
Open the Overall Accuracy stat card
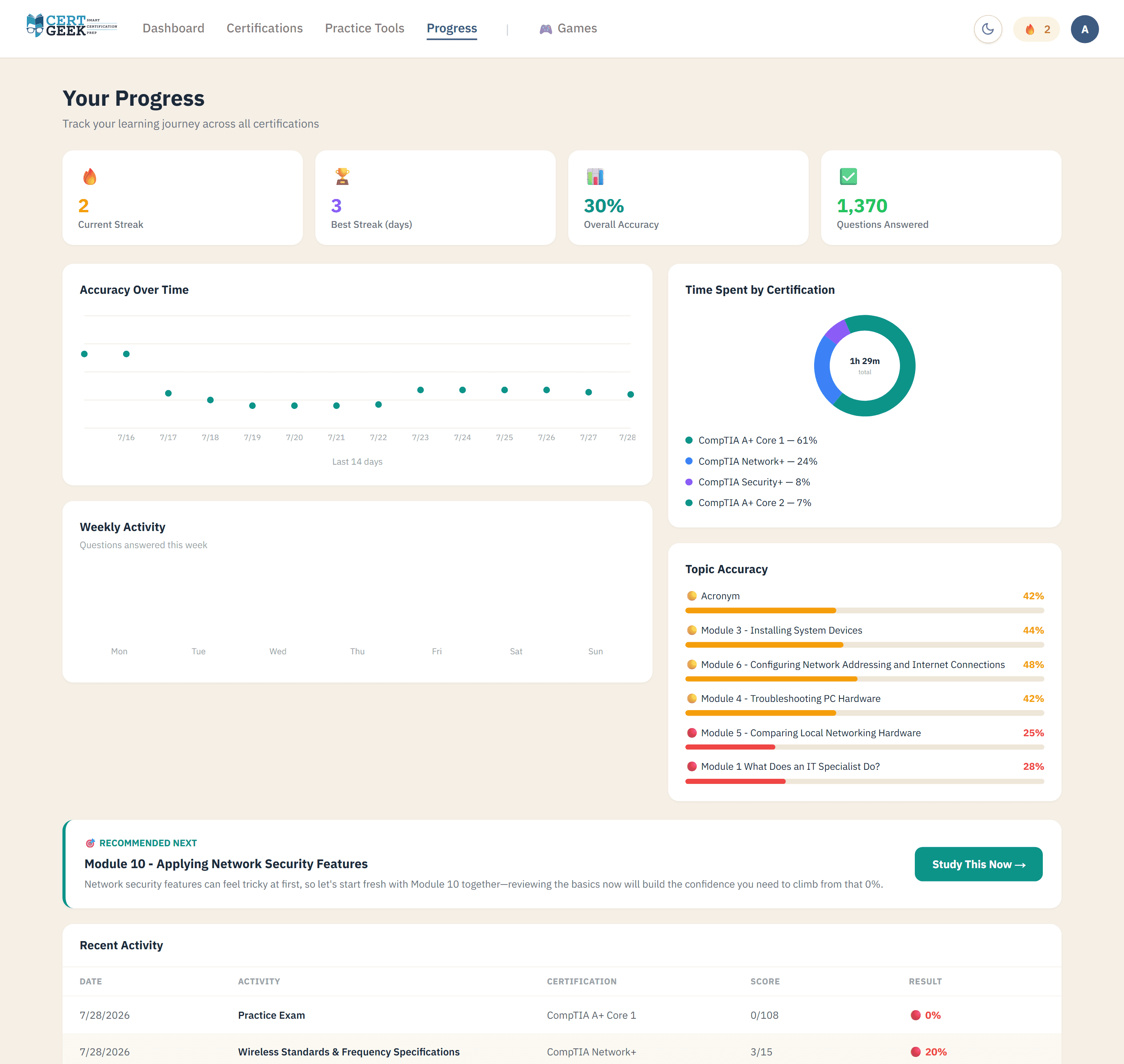(x=688, y=197)
